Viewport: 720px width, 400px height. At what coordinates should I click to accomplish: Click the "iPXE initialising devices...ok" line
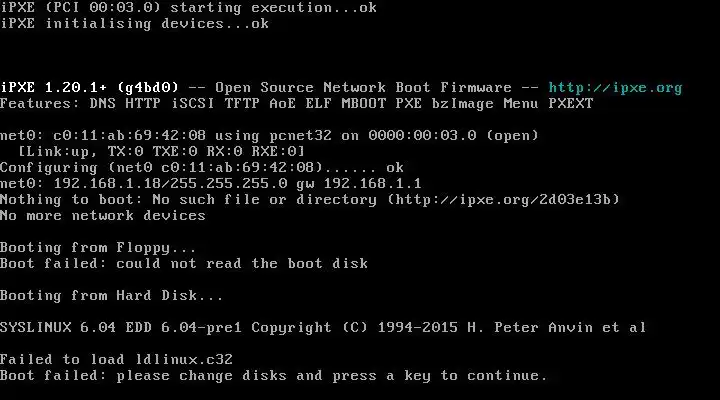(x=134, y=23)
